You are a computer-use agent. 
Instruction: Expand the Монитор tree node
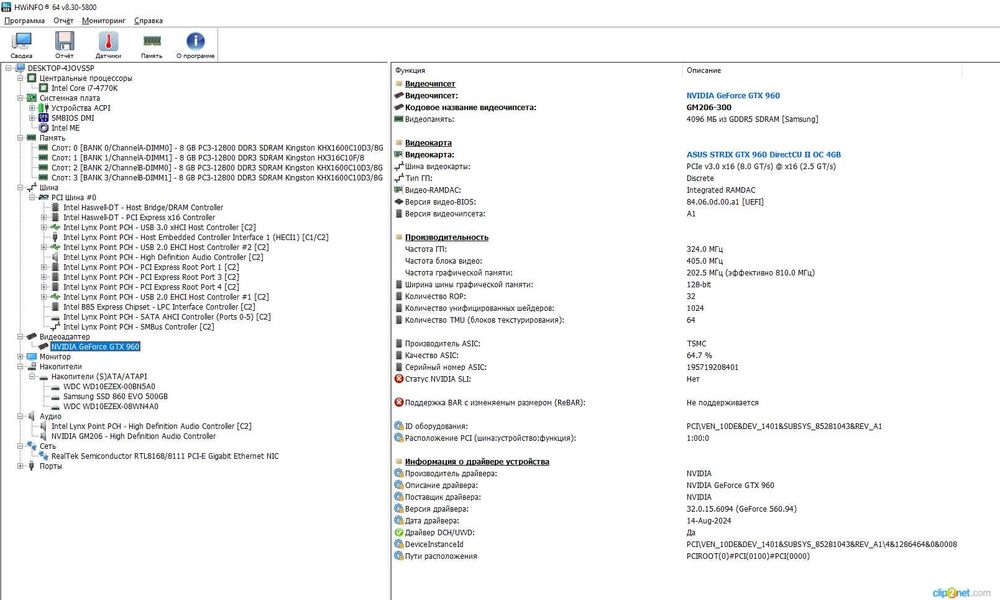[x=20, y=356]
